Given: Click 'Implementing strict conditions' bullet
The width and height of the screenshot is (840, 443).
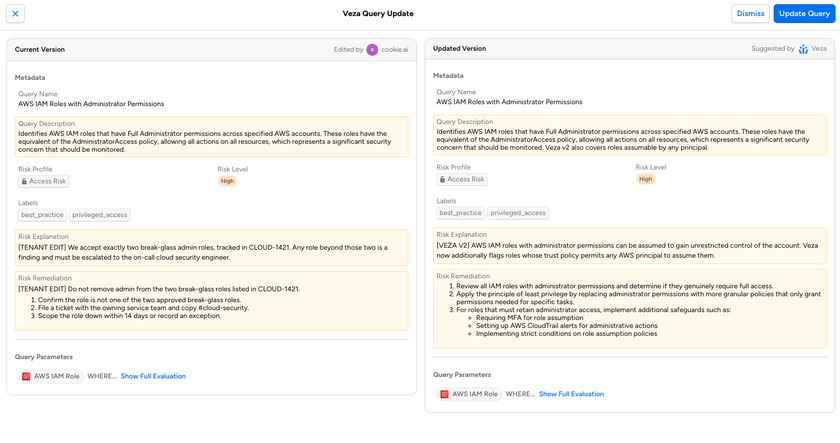Looking at the screenshot, I should [566, 334].
